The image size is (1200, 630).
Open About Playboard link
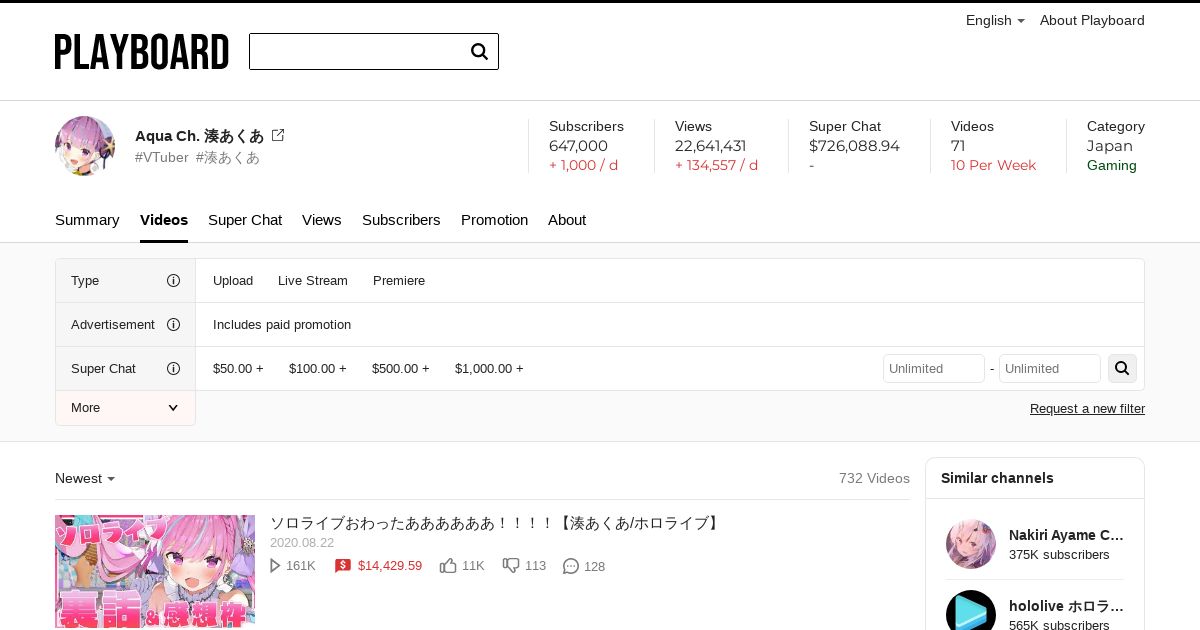(1092, 20)
